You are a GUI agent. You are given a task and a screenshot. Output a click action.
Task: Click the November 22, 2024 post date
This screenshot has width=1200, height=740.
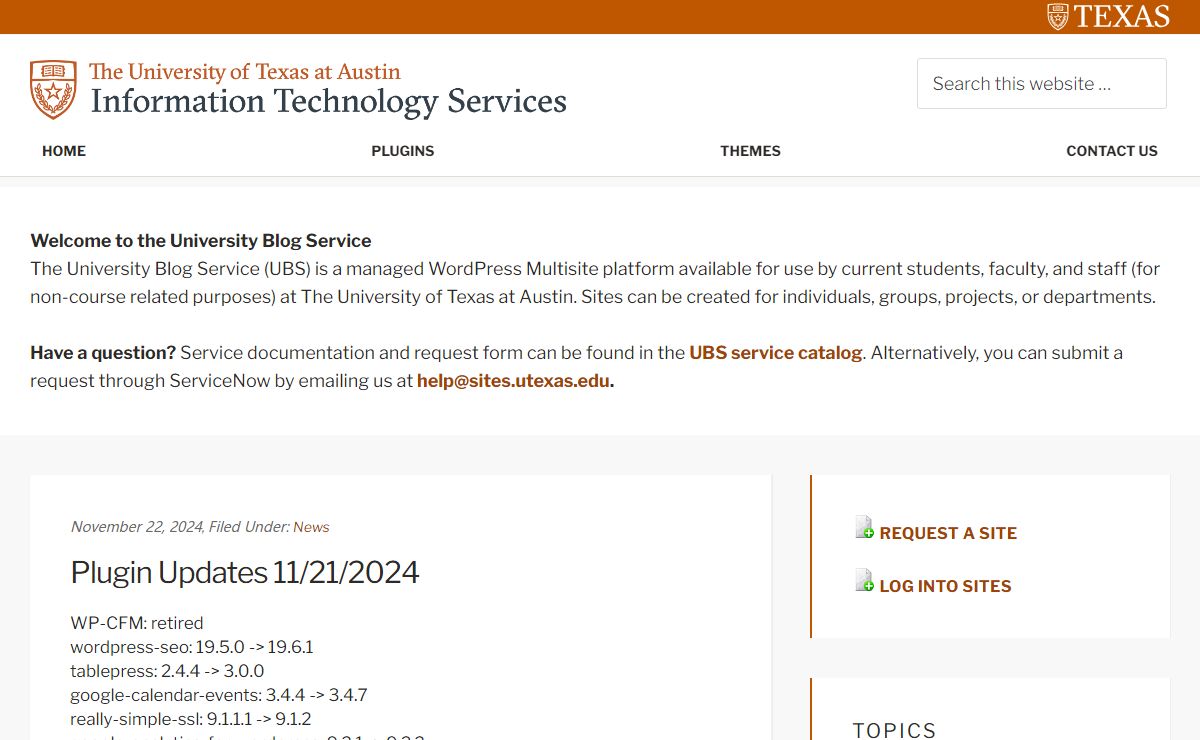pos(137,527)
